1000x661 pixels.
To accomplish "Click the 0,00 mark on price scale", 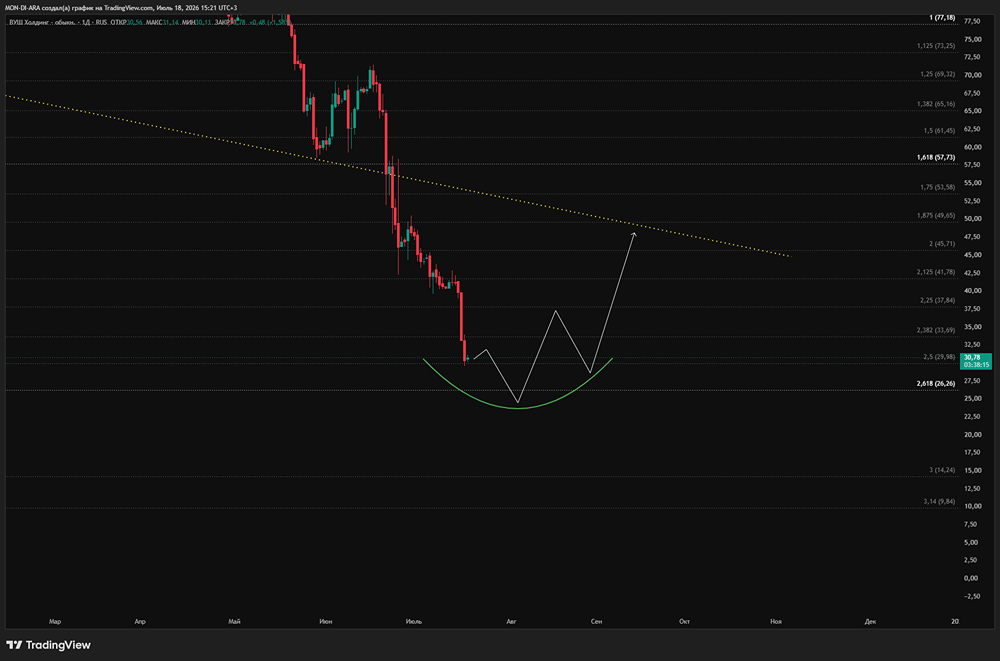I will pyautogui.click(x=971, y=578).
